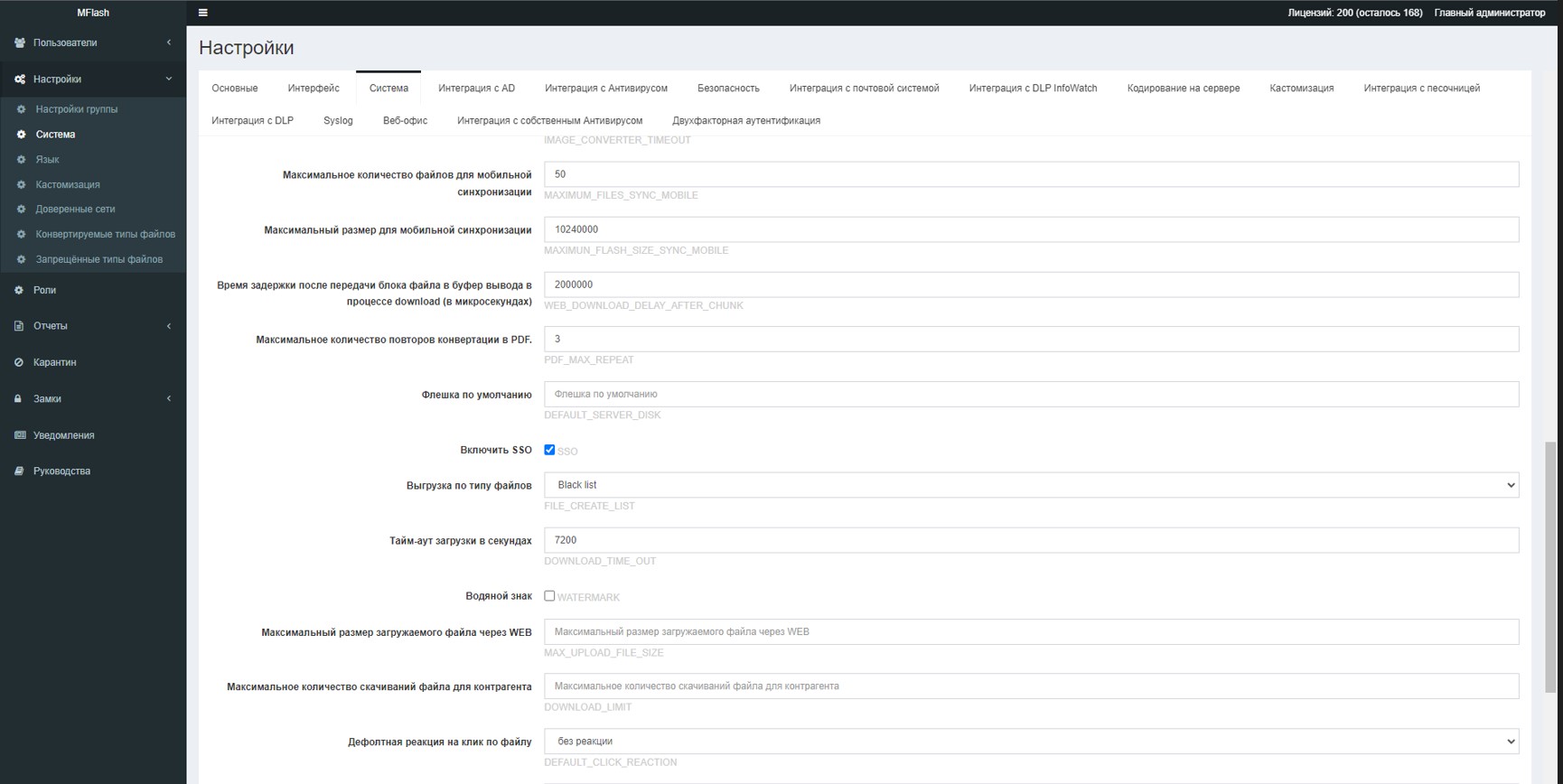1563x784 pixels.
Task: Toggle the hamburger sidebar menu icon
Action: [x=202, y=13]
